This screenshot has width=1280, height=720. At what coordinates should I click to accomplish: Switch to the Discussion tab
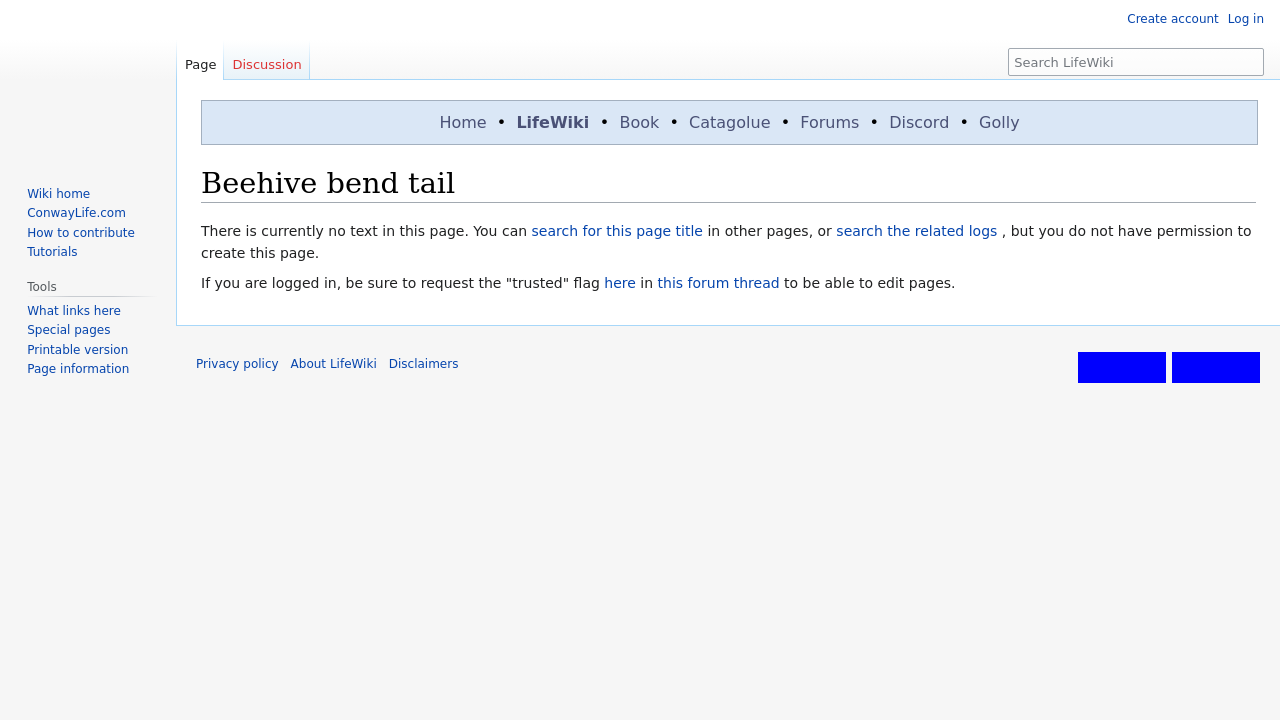266,64
